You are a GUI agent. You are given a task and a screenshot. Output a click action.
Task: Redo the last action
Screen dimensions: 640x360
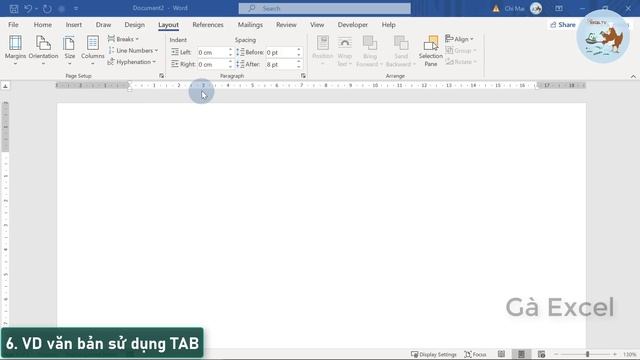47,8
